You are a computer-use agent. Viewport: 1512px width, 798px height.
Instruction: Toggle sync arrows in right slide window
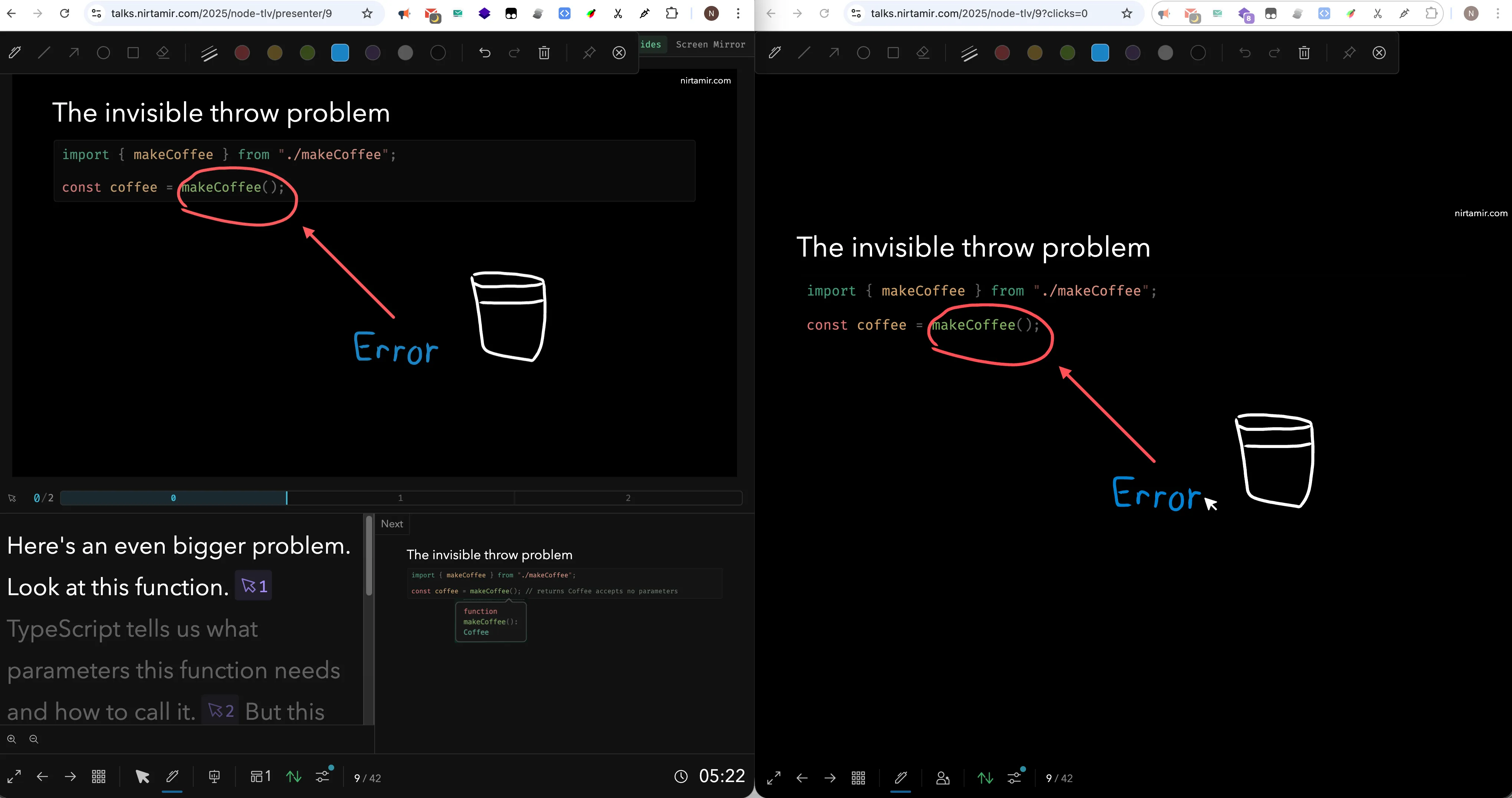pos(985,778)
